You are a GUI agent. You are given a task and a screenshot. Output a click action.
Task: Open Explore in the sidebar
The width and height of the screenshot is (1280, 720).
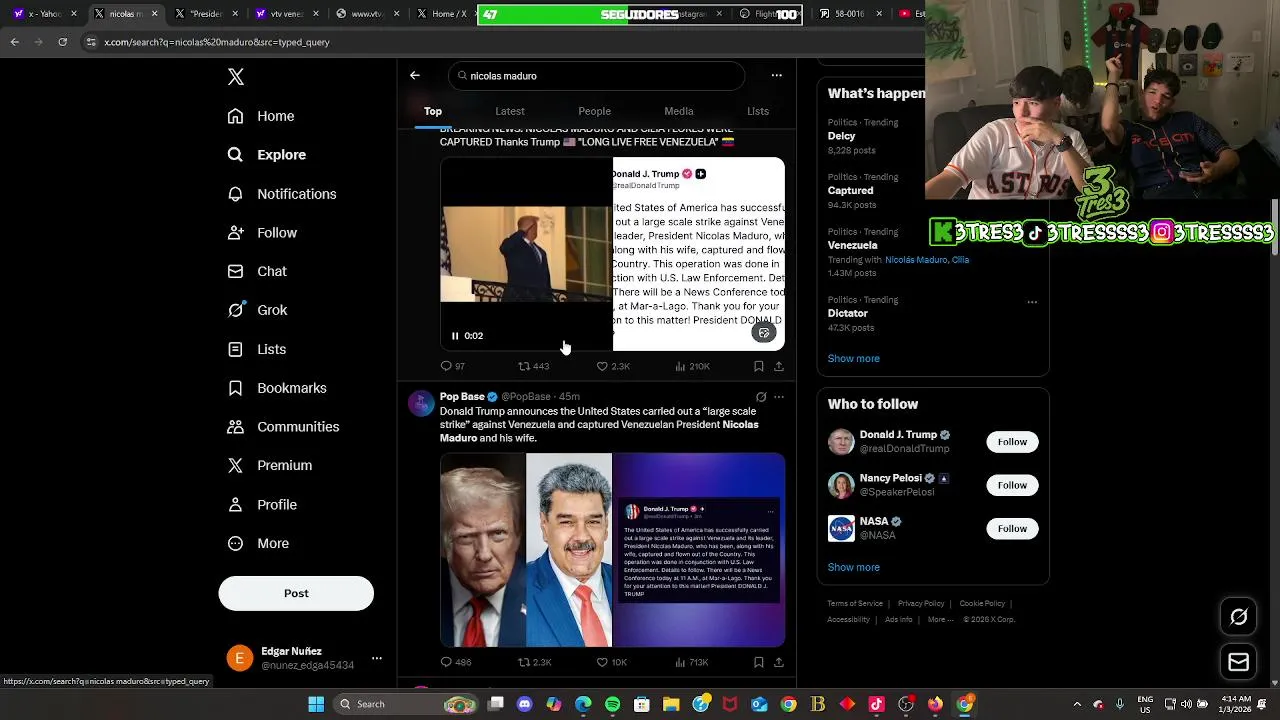[x=267, y=155]
